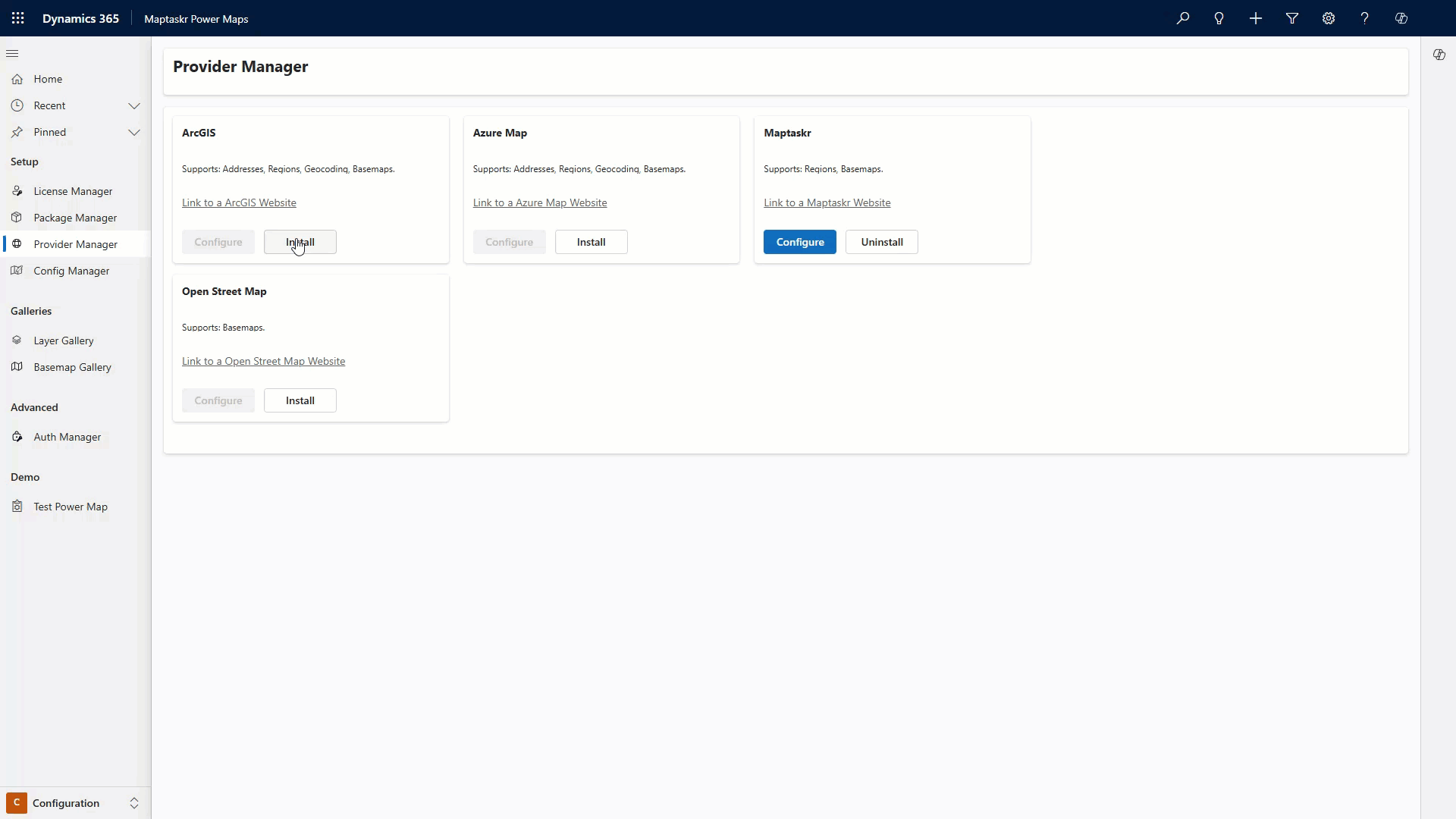
Task: Open the advanced find filter icon
Action: click(1292, 18)
